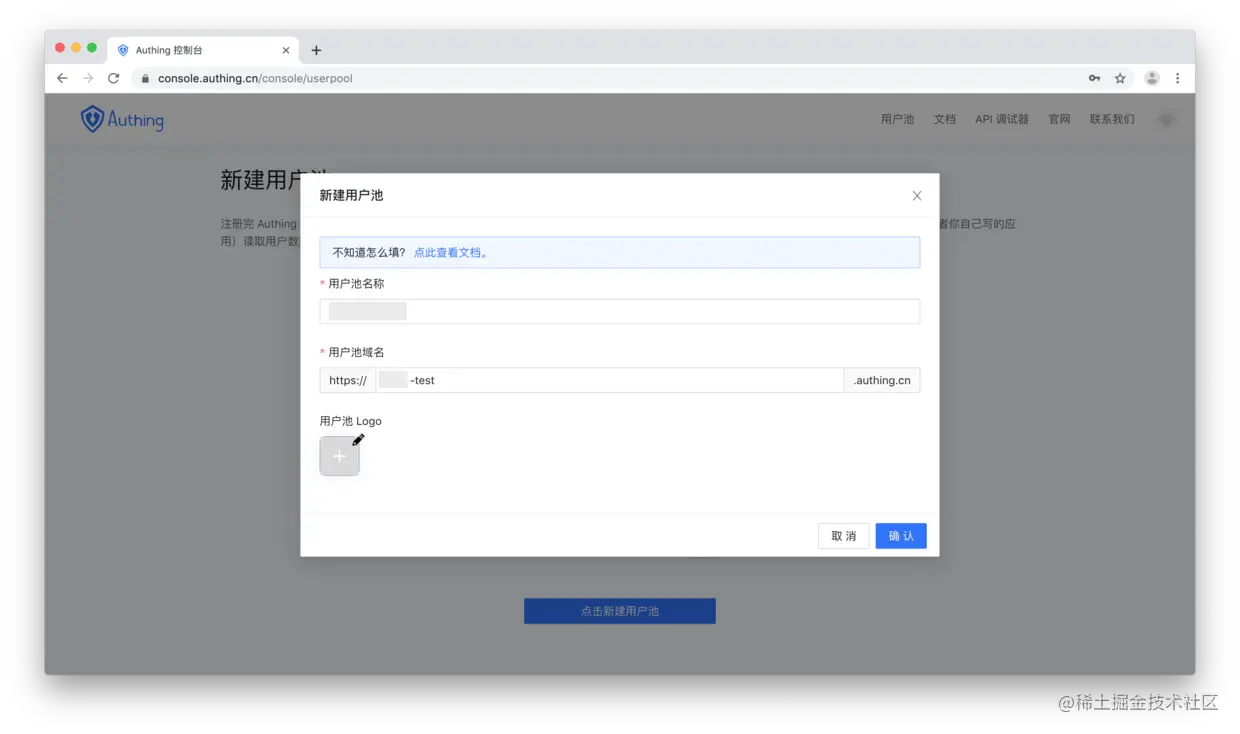Click the saved password key icon
Viewport: 1240px width, 734px height.
coord(1095,78)
